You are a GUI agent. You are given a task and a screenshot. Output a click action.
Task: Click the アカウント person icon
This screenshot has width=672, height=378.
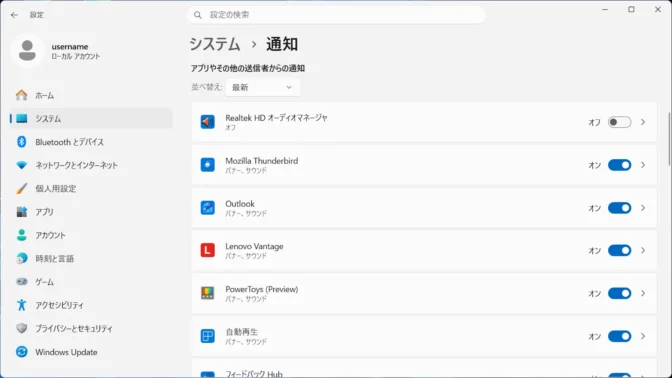pyautogui.click(x=21, y=235)
